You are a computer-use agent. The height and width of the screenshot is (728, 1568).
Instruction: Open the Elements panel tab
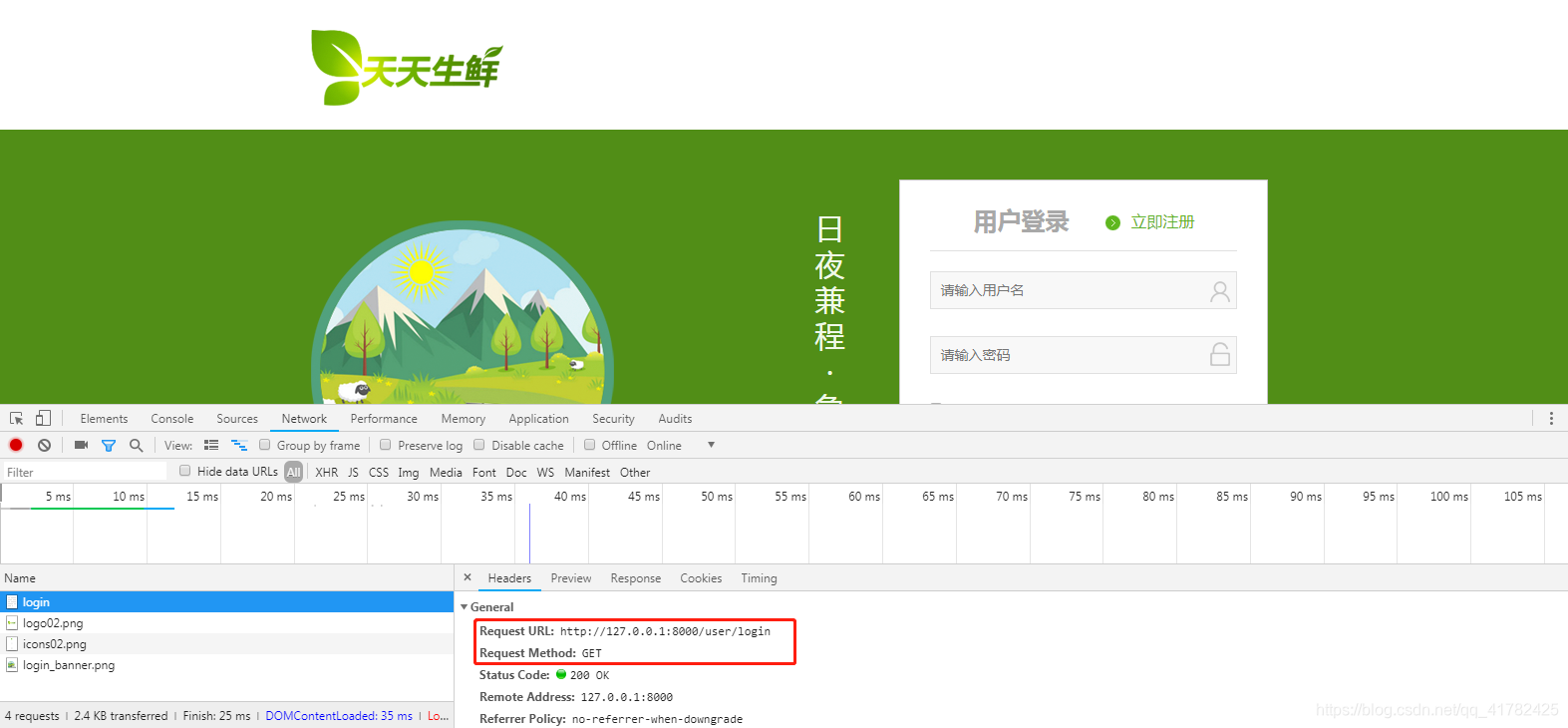pos(104,419)
